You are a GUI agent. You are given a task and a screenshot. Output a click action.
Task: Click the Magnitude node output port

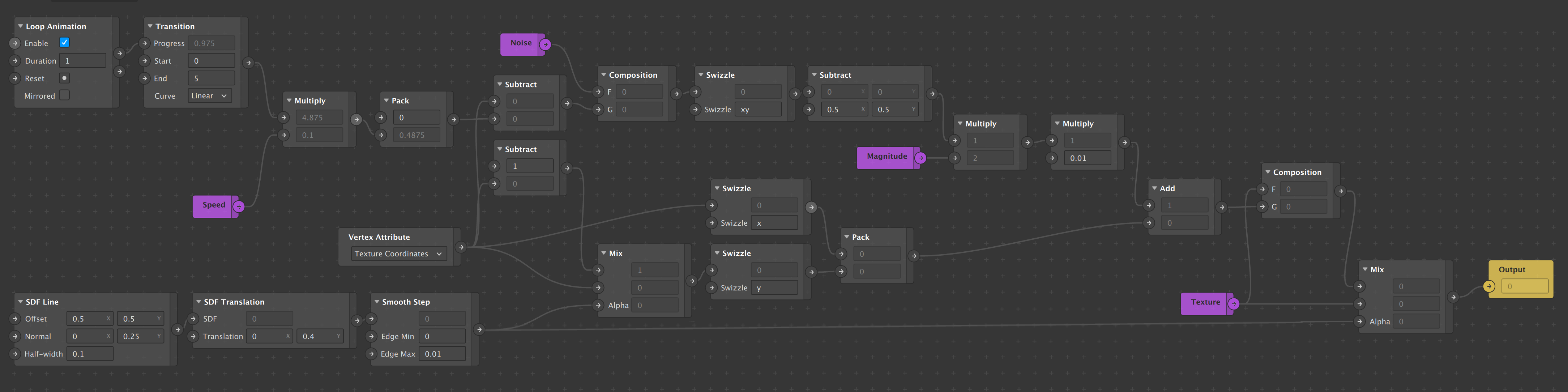coord(920,158)
